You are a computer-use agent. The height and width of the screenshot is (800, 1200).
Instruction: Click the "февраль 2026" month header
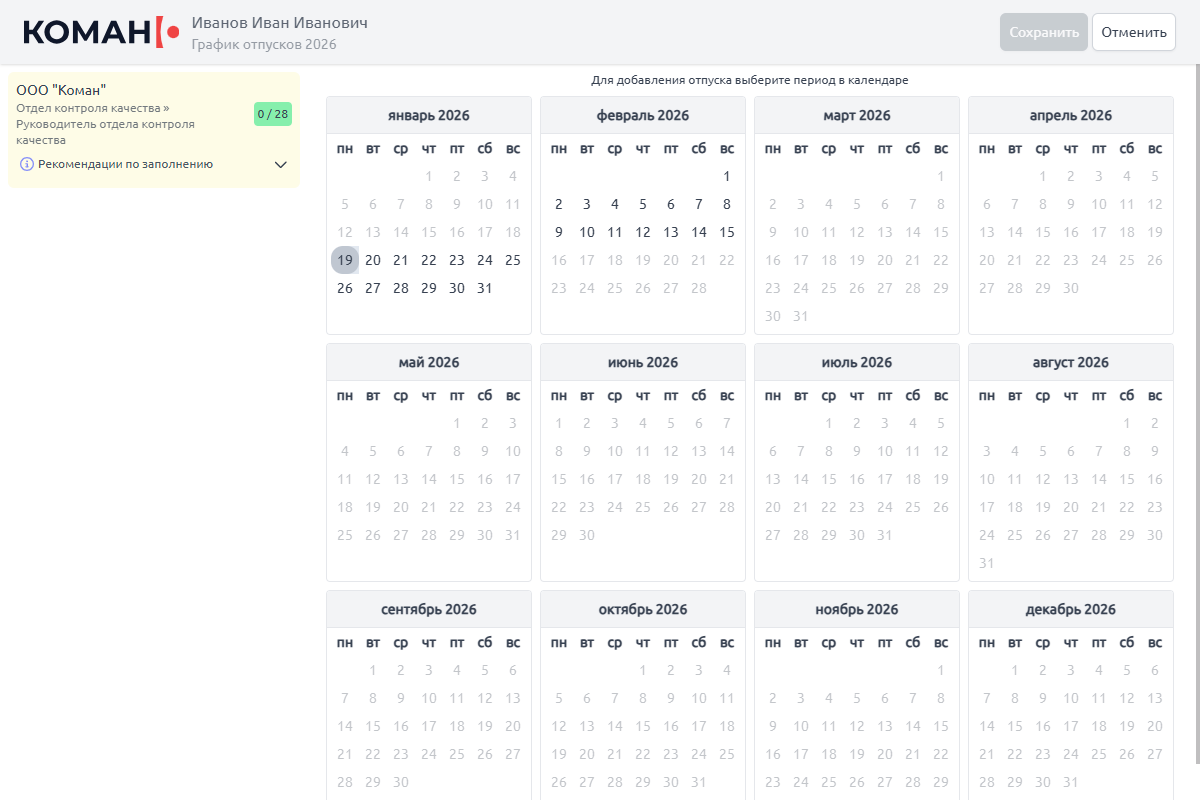click(x=643, y=116)
